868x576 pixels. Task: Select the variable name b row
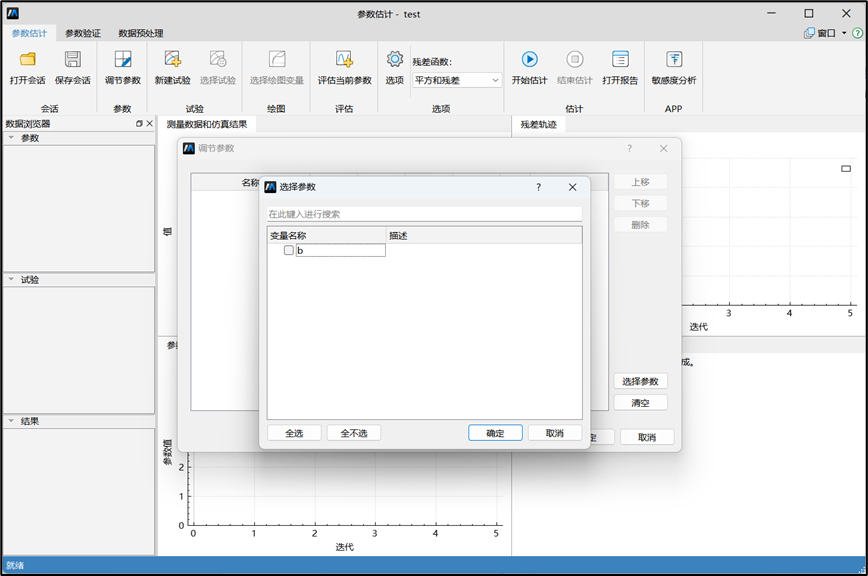pos(340,250)
